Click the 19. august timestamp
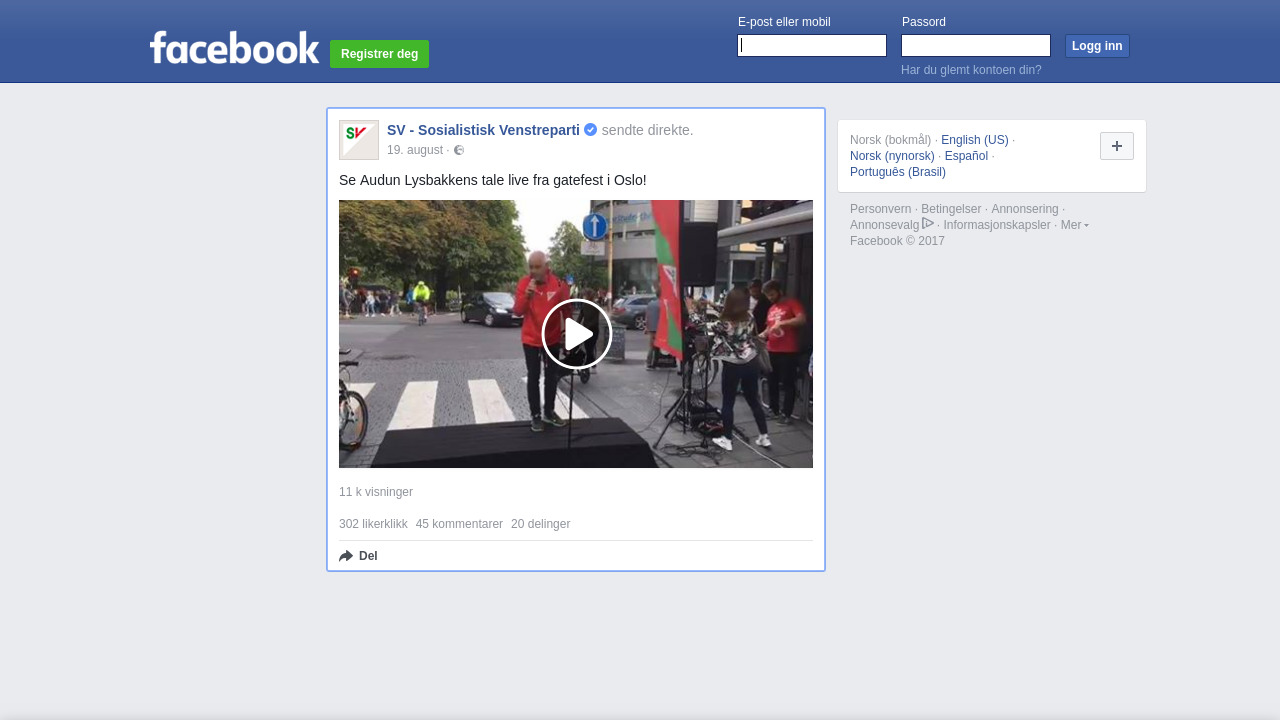1280x720 pixels. pos(415,150)
